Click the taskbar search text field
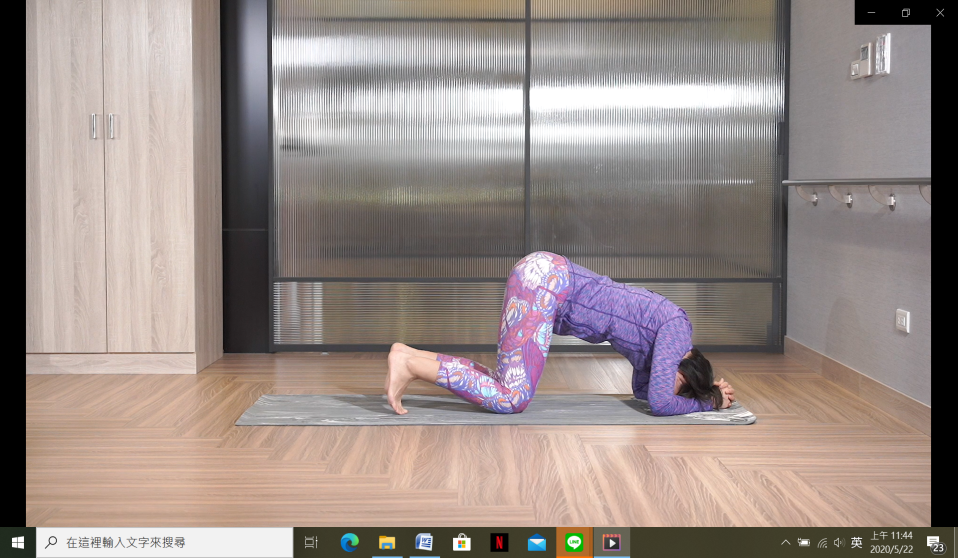The height and width of the screenshot is (558, 958). [164, 543]
